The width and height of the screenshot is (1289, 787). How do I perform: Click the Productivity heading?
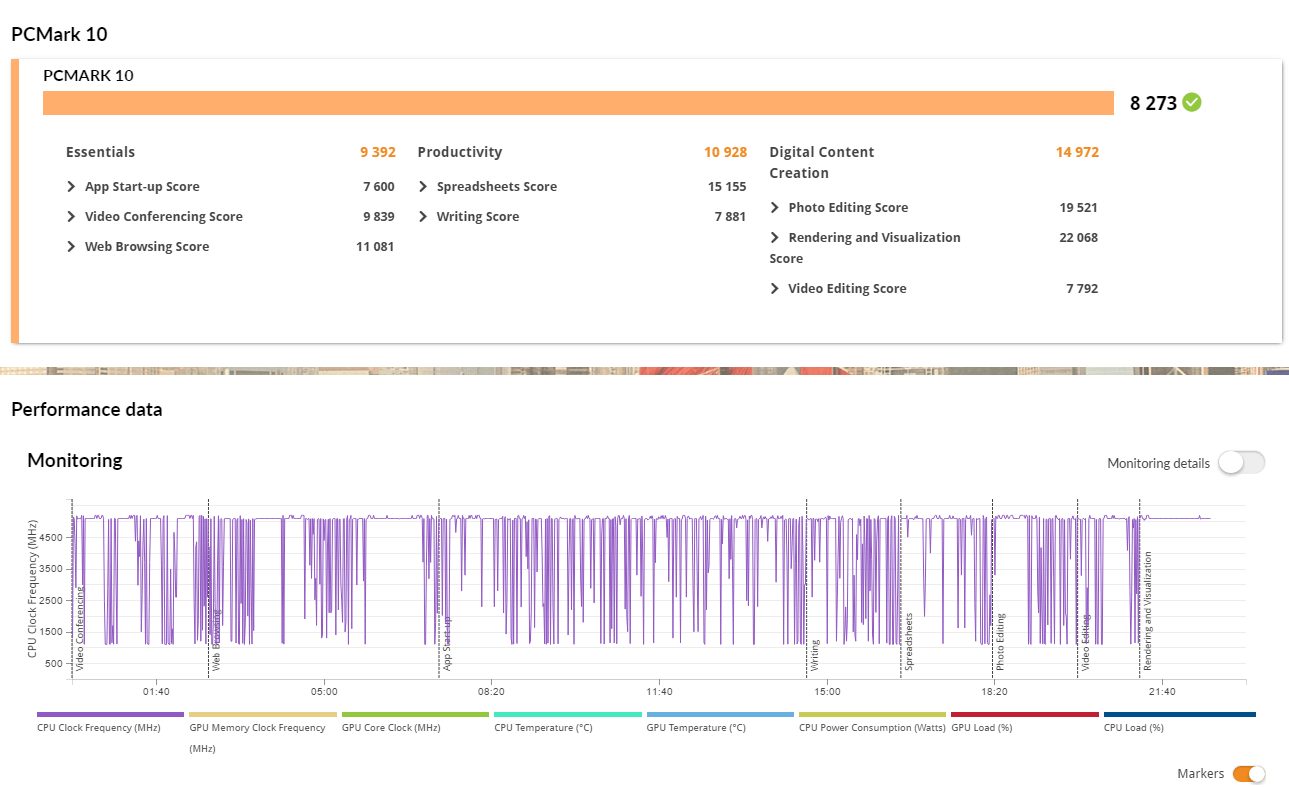460,153
